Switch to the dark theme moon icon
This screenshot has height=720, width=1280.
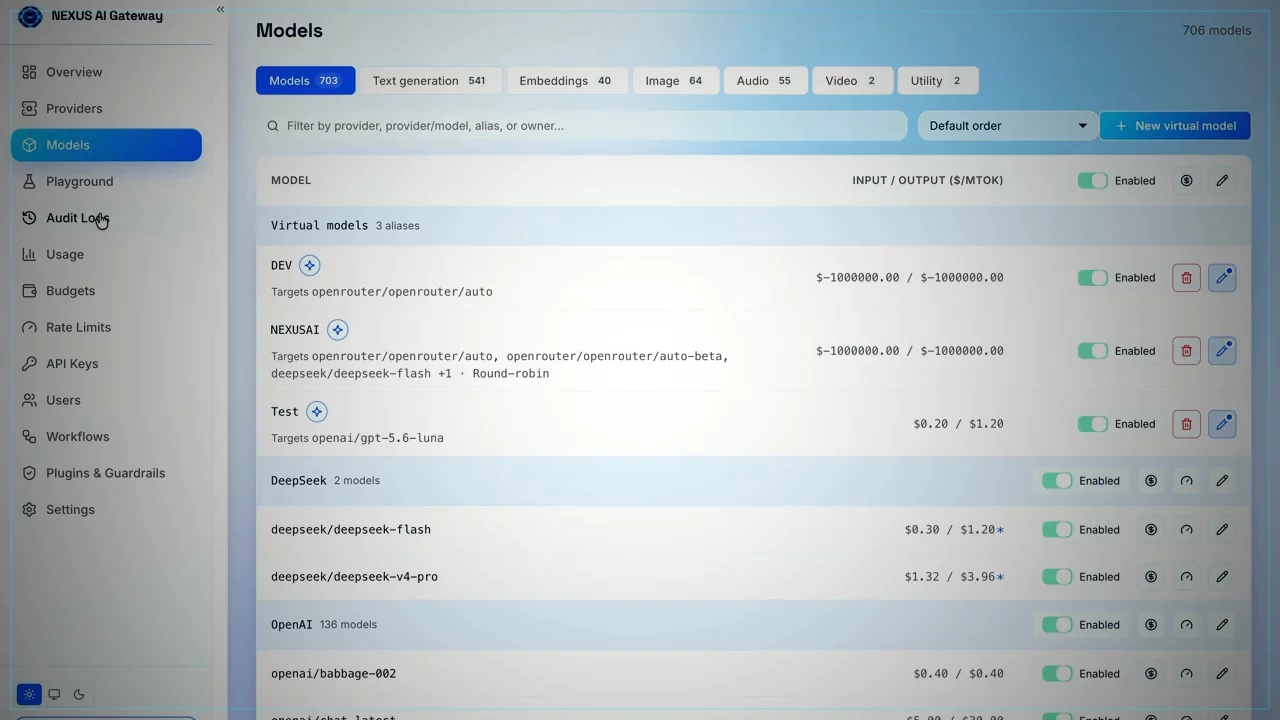79,694
